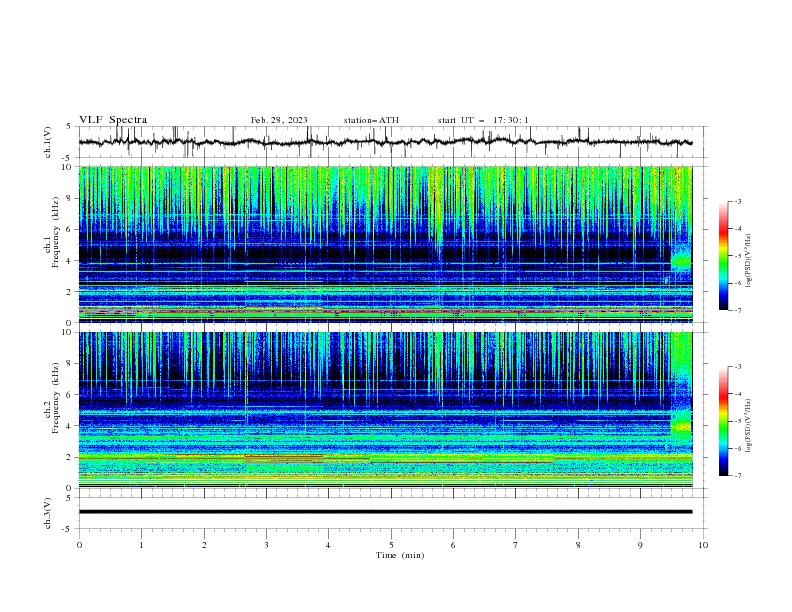Image resolution: width=792 pixels, height=612 pixels.
Task: Click the ch.1 spectrogram panel
Action: point(385,244)
